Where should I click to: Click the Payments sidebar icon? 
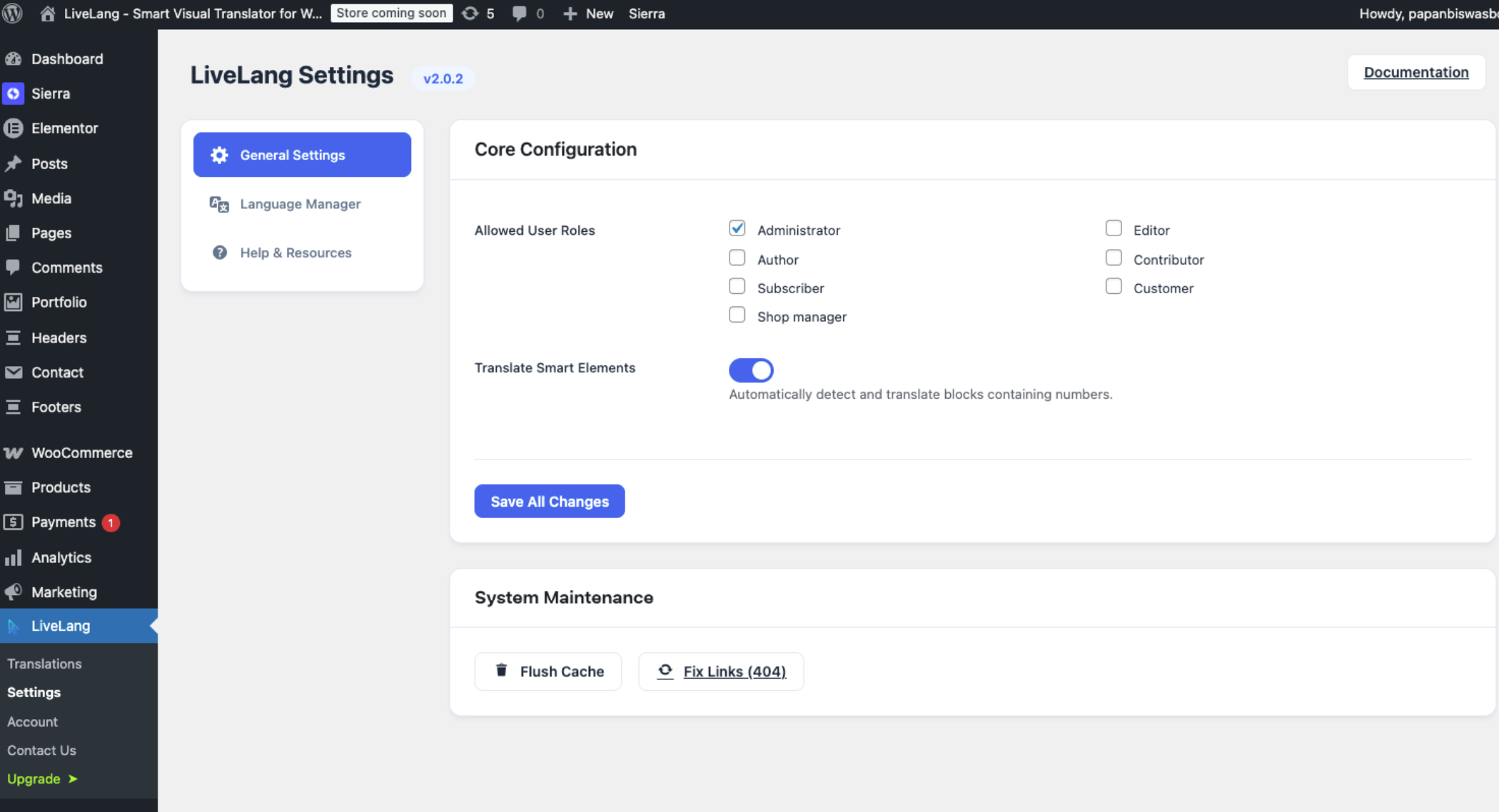point(14,522)
